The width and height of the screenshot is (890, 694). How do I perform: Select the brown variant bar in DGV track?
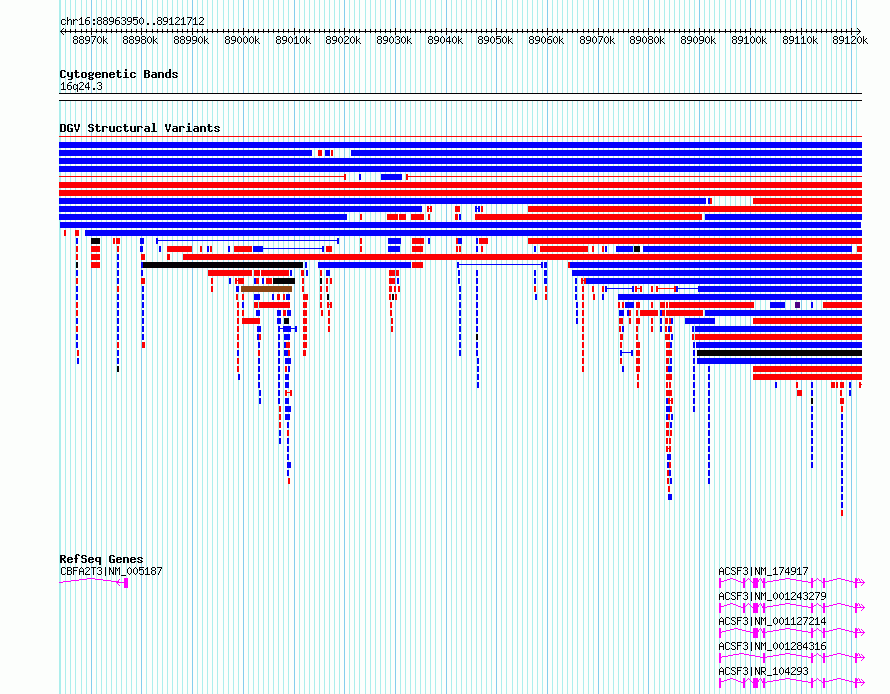[x=266, y=289]
